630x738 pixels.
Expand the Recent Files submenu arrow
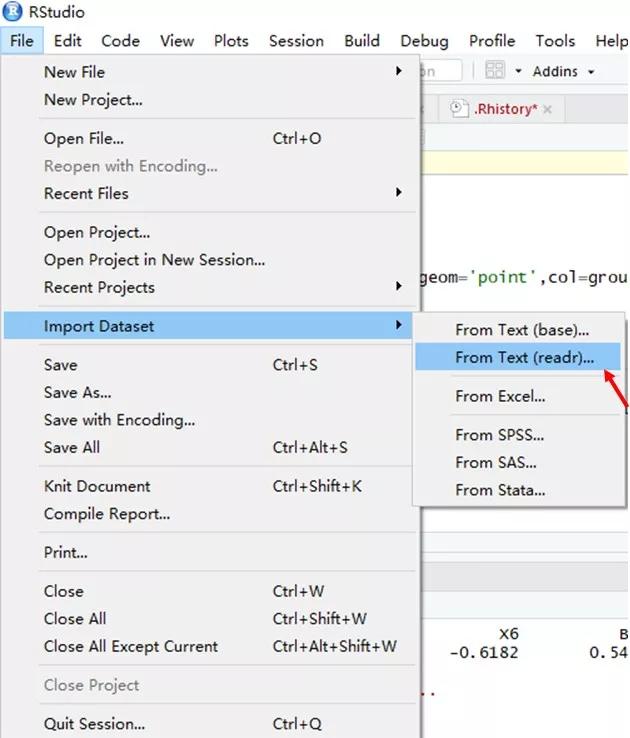(x=398, y=193)
